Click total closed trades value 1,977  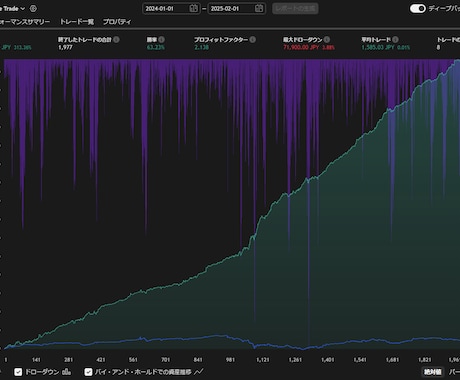65,47
